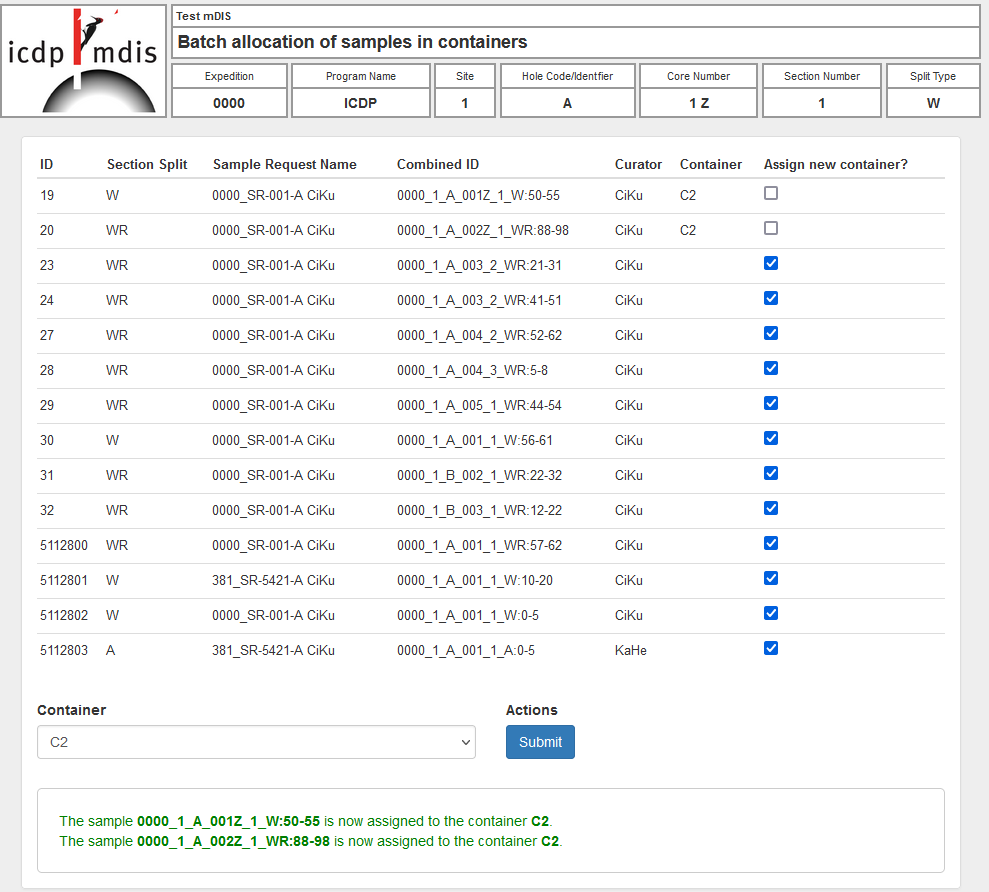Disable the checkbox for sample 0000_1_A_004_3_WR:5-8
This screenshot has height=892, width=989.
pyautogui.click(x=770, y=368)
